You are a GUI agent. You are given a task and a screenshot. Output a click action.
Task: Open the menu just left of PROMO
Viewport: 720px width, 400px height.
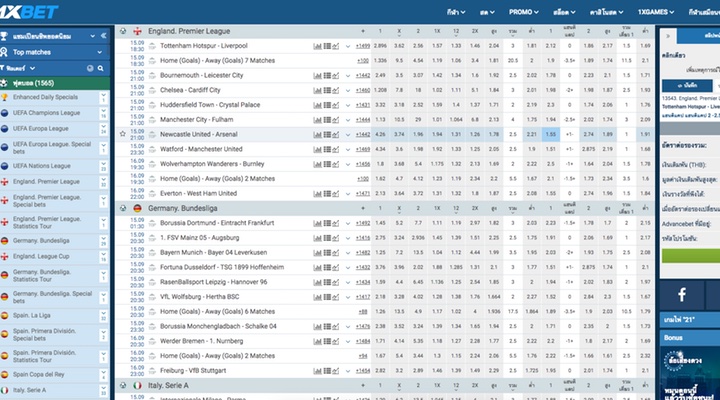click(x=487, y=12)
